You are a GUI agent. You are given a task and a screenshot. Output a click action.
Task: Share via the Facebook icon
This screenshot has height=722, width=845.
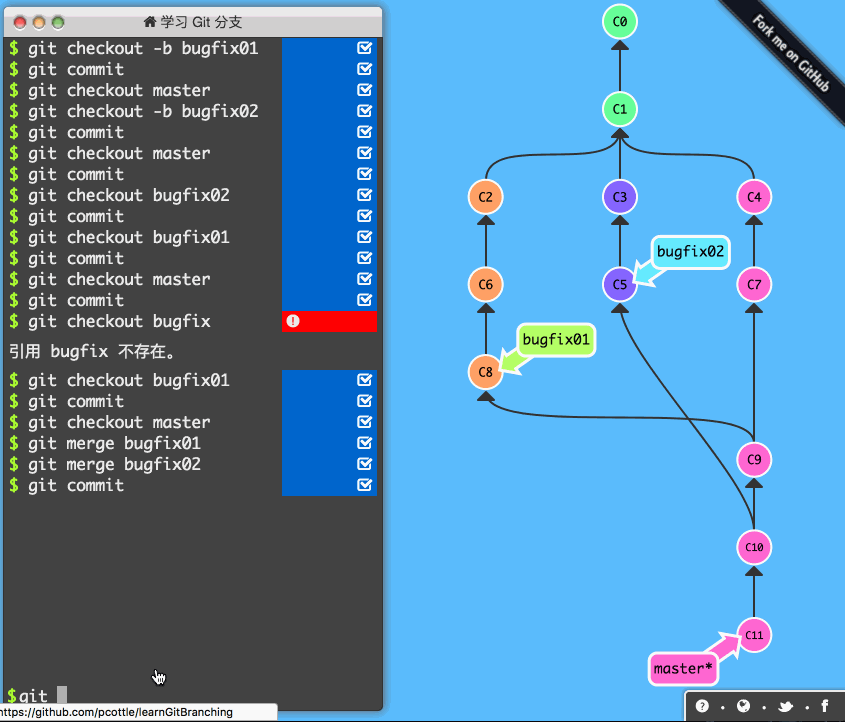[825, 706]
